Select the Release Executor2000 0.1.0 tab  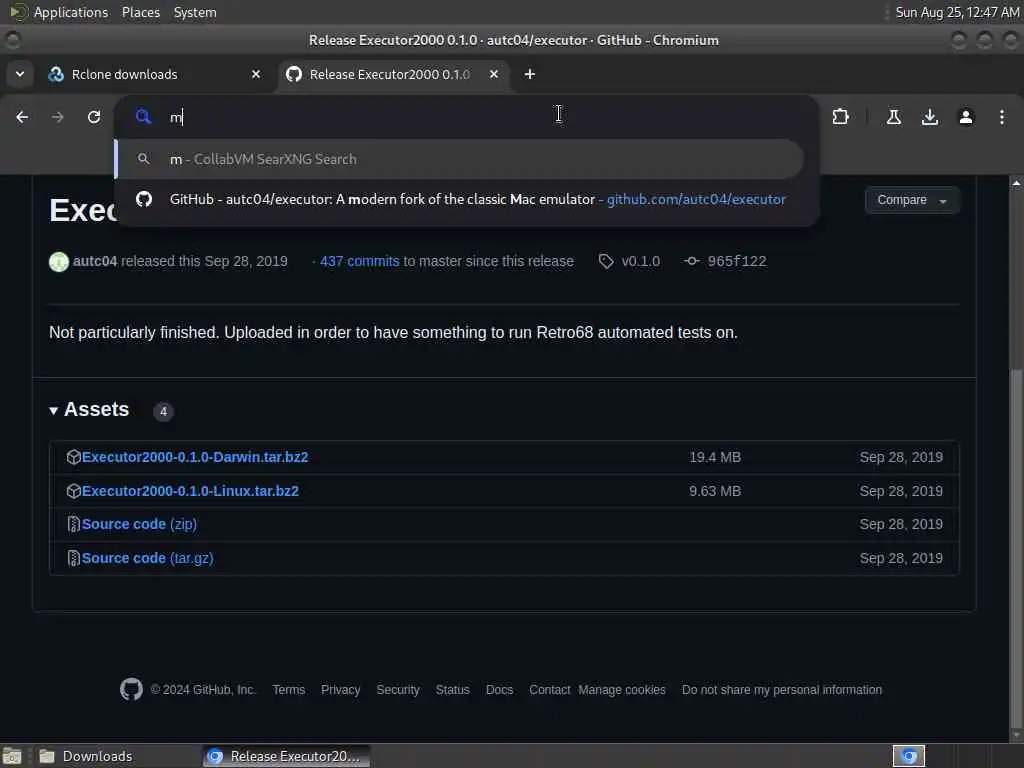click(x=394, y=74)
